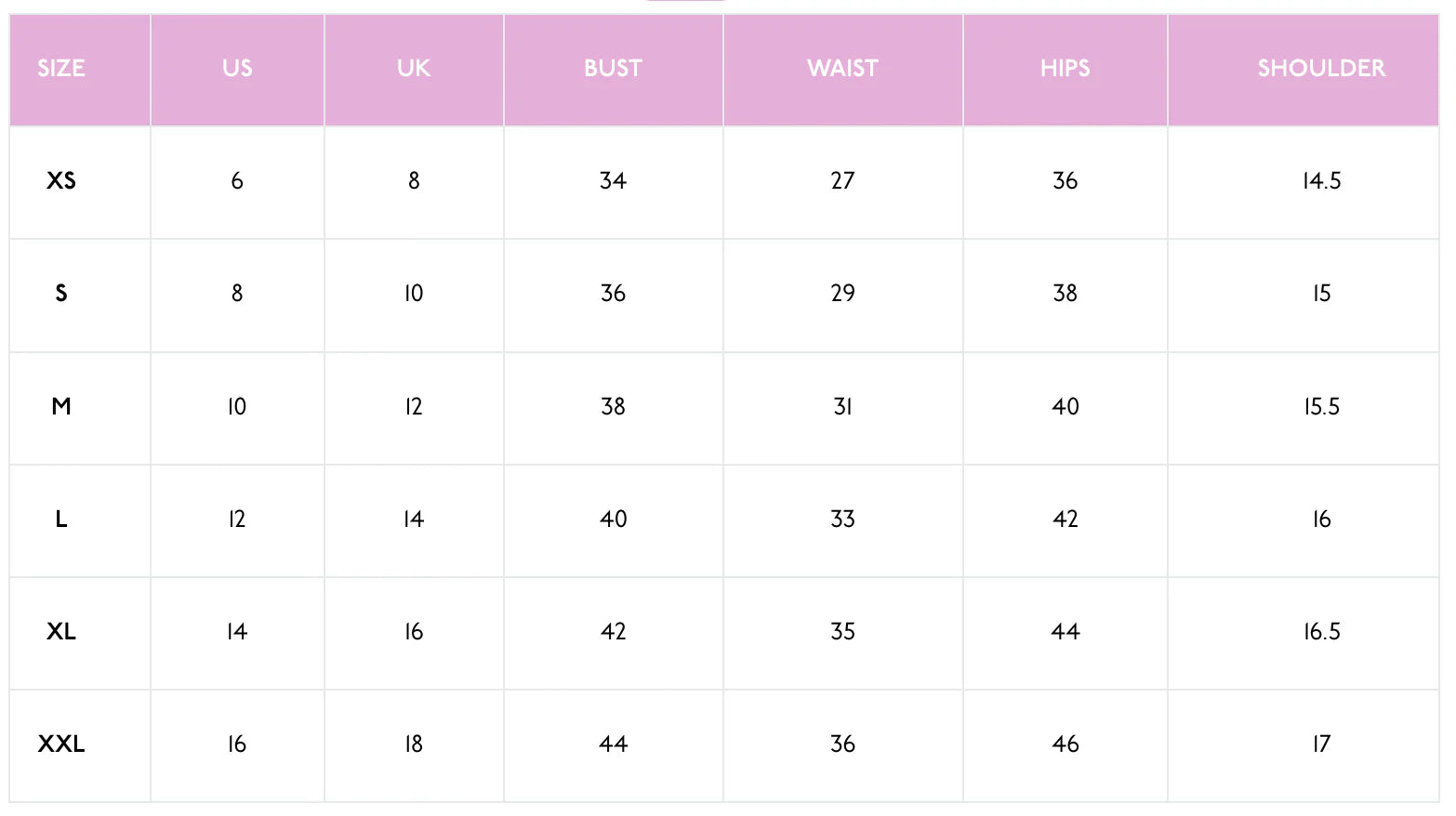
Task: Select the L size row label
Action: click(x=61, y=519)
